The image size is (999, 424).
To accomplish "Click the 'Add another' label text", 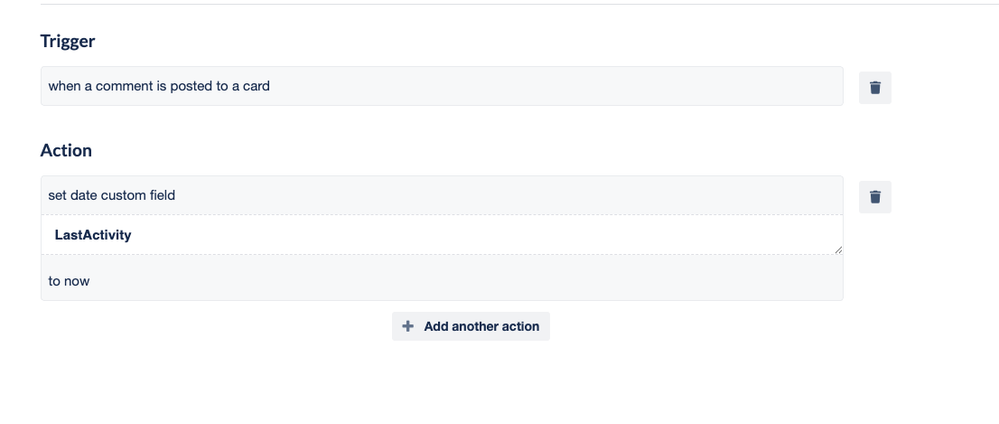I will (x=462, y=326).
